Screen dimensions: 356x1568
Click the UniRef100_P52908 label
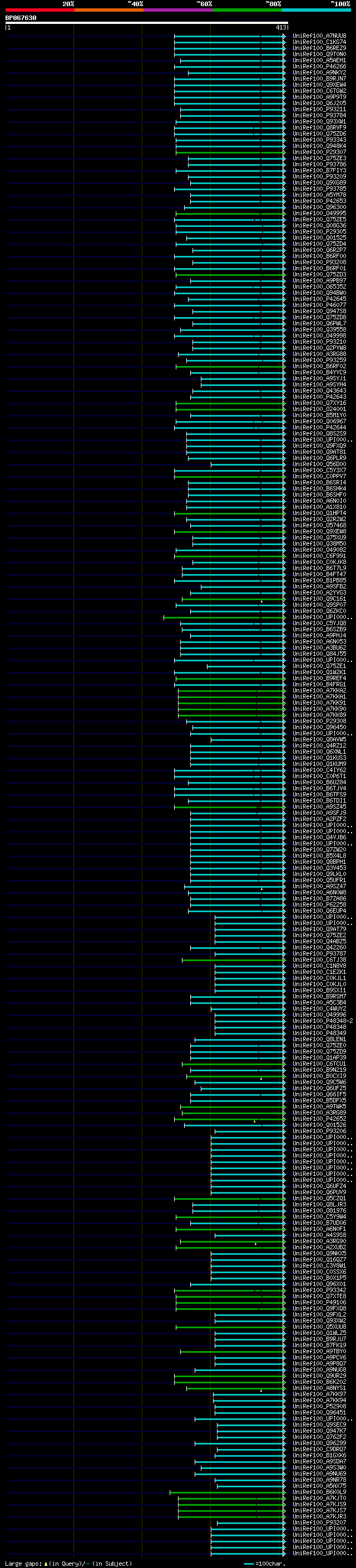(319, 1407)
